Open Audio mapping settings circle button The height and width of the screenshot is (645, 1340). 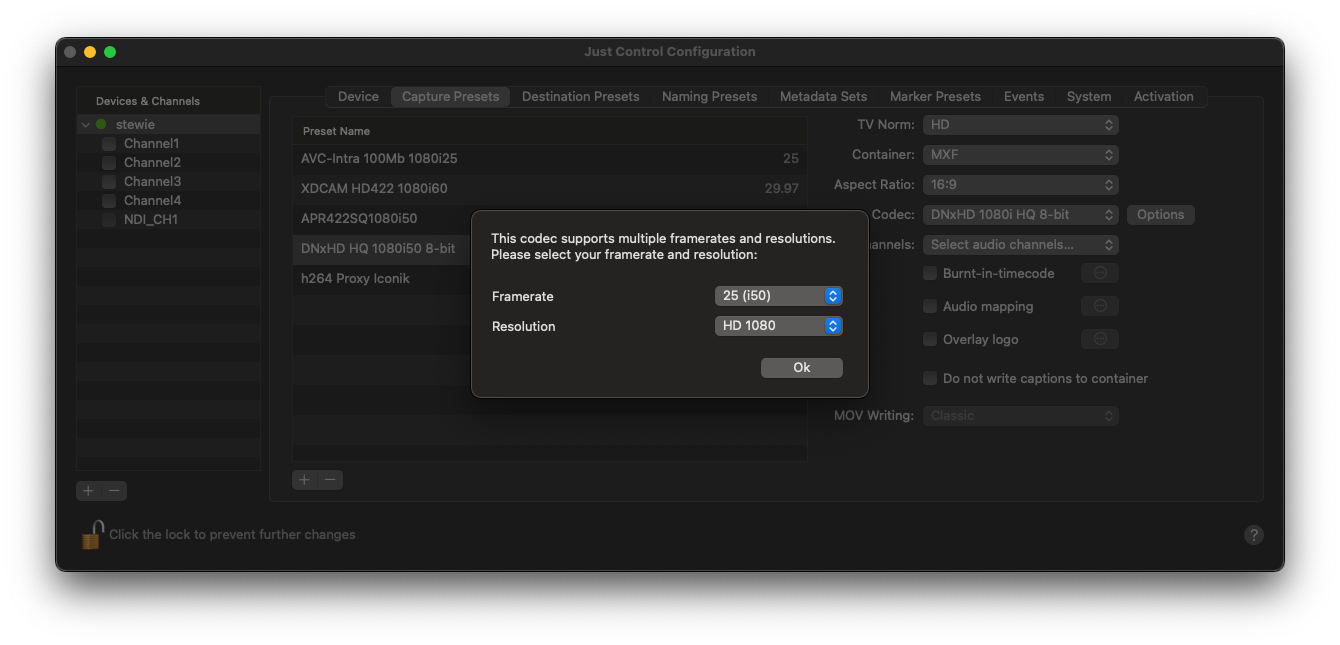(1100, 306)
